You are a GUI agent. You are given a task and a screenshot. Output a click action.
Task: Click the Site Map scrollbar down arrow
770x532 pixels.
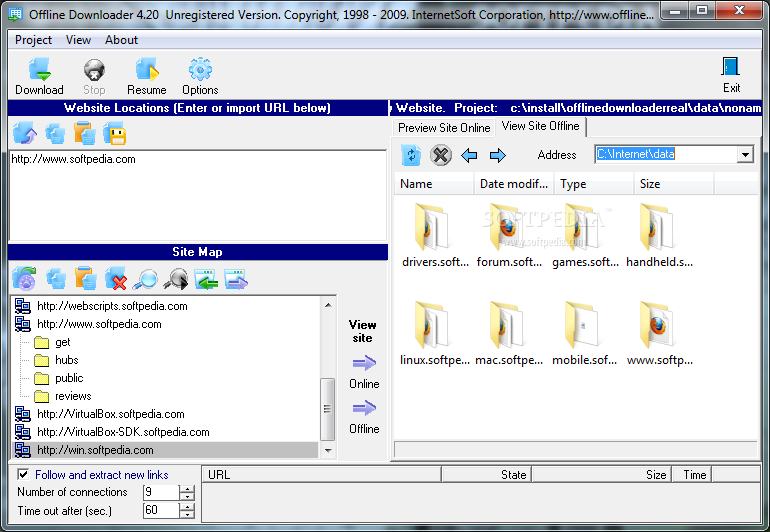pyautogui.click(x=328, y=450)
